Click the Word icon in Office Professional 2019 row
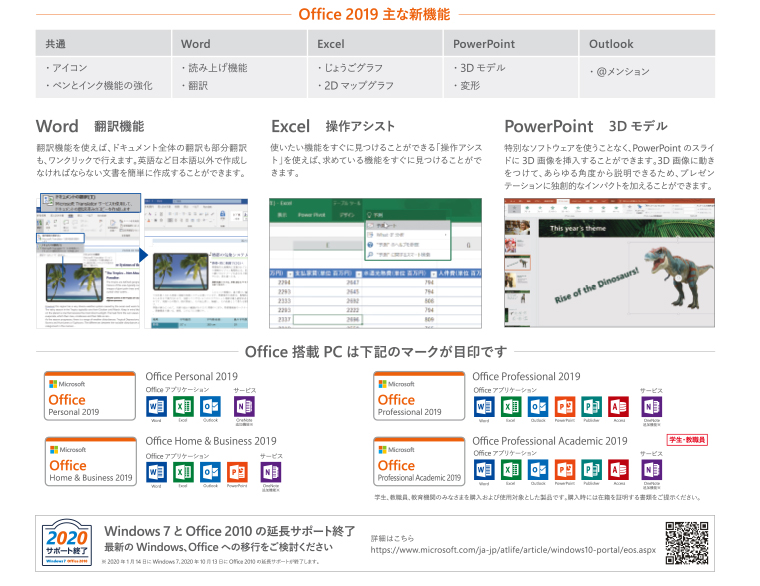This screenshot has width=760, height=586. click(484, 407)
